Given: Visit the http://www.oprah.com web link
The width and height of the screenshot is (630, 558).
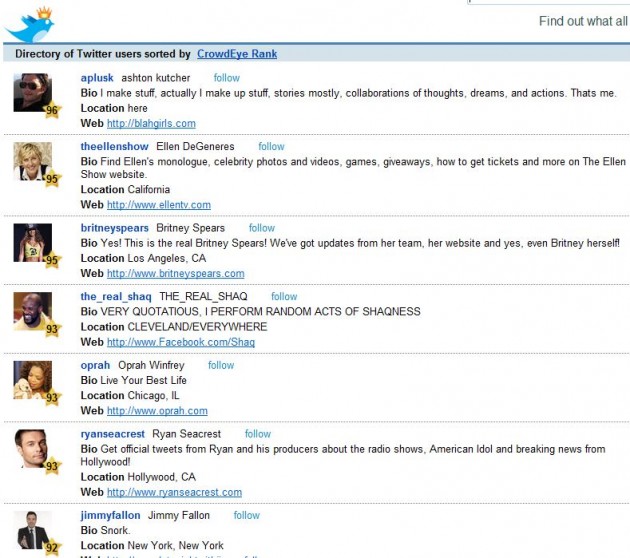Looking at the screenshot, I should tap(157, 411).
